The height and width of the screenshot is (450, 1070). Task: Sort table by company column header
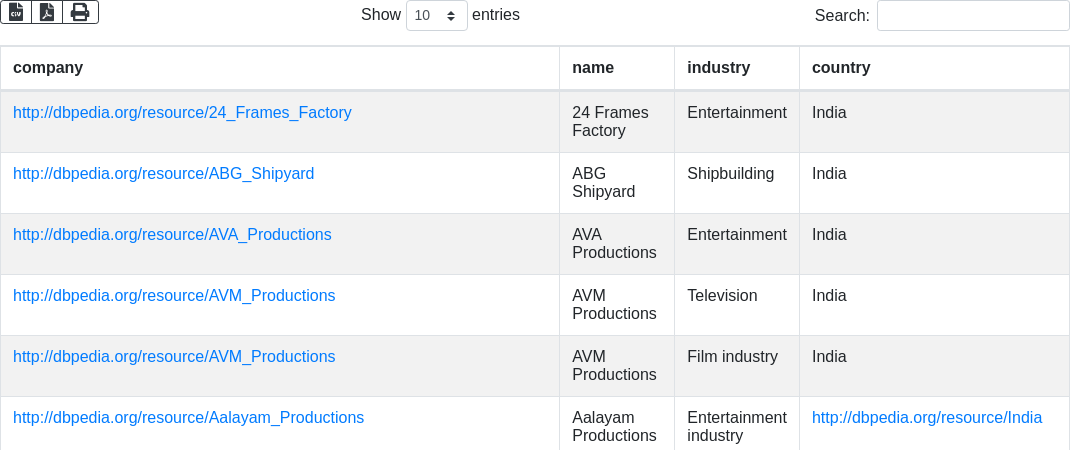48,68
